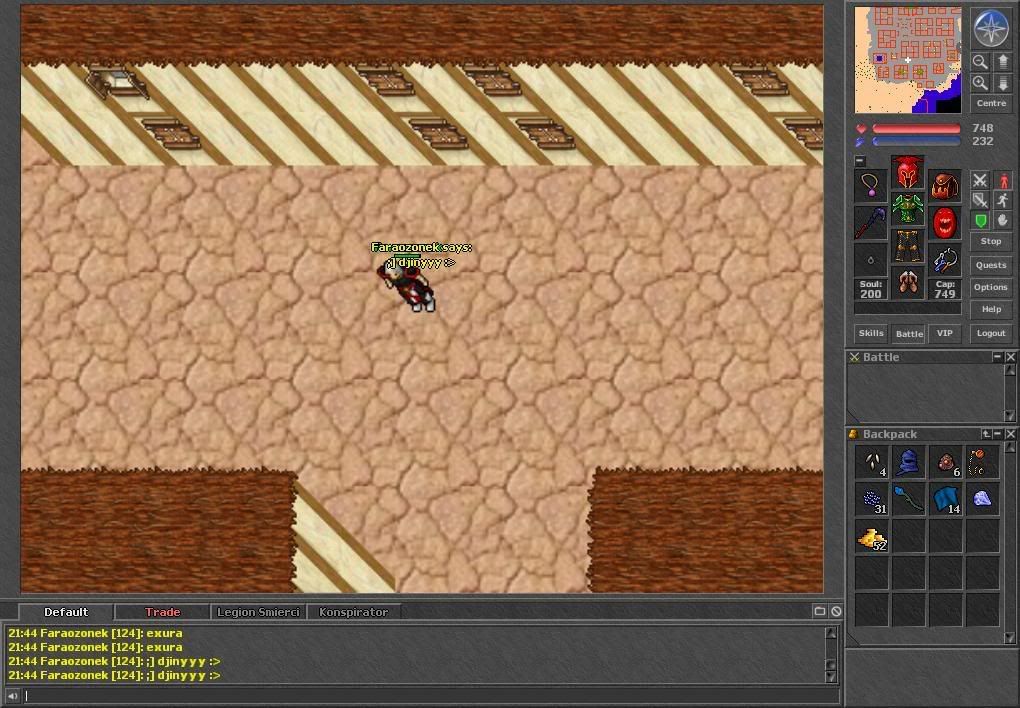Toggle chase opponent mode with the running figure
The image size is (1020, 708).
(1003, 200)
